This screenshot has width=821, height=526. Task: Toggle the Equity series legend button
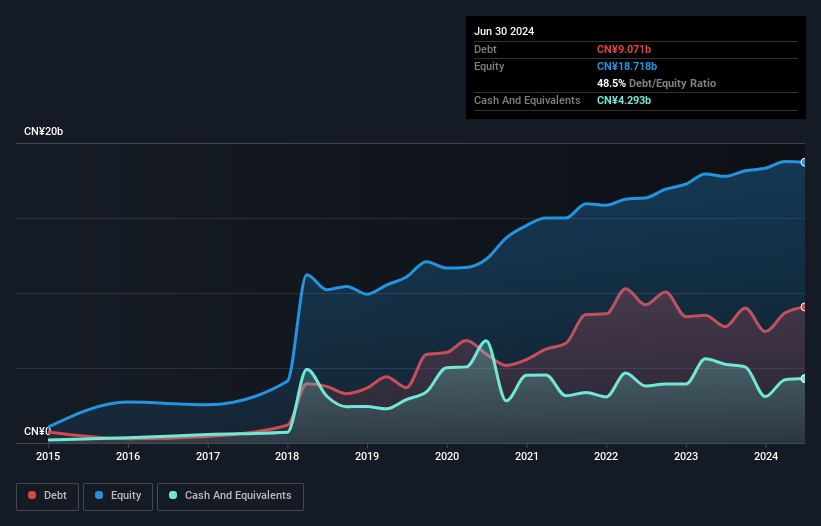point(118,496)
